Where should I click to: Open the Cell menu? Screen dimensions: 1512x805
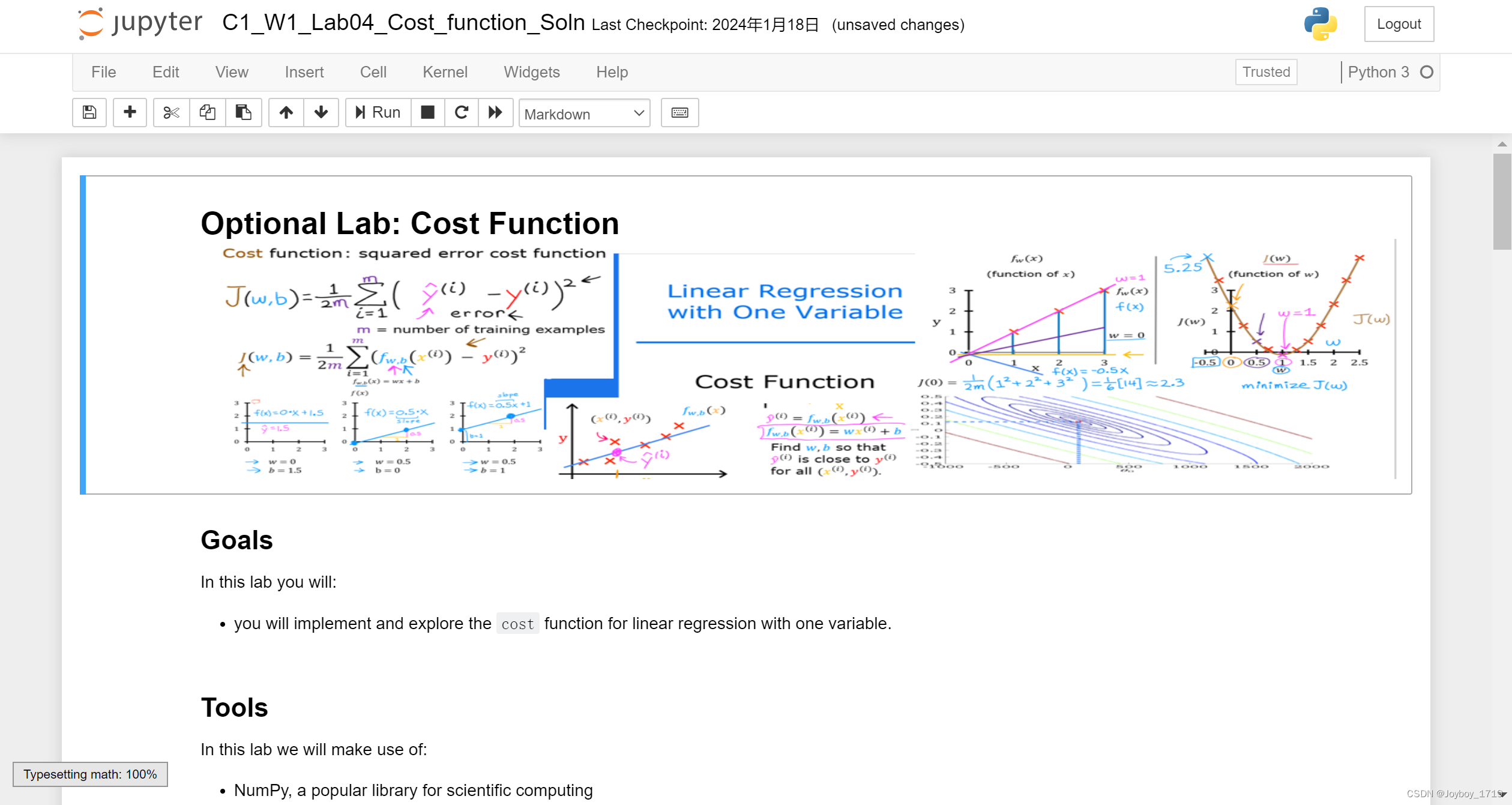coord(373,72)
